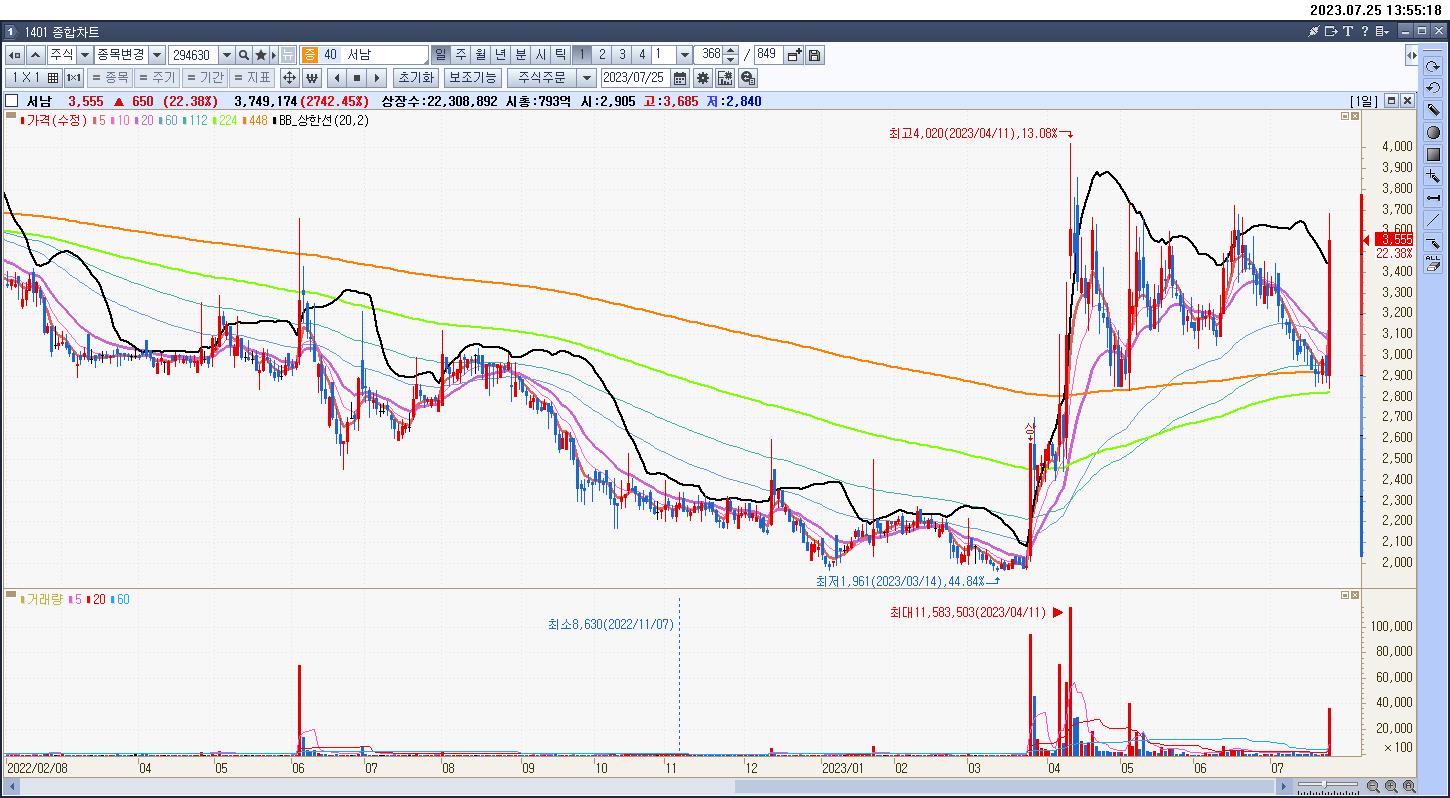Click the auto-fit magnifier (A) icon
Image resolution: width=1450 pixels, height=798 pixels.
click(x=1409, y=786)
